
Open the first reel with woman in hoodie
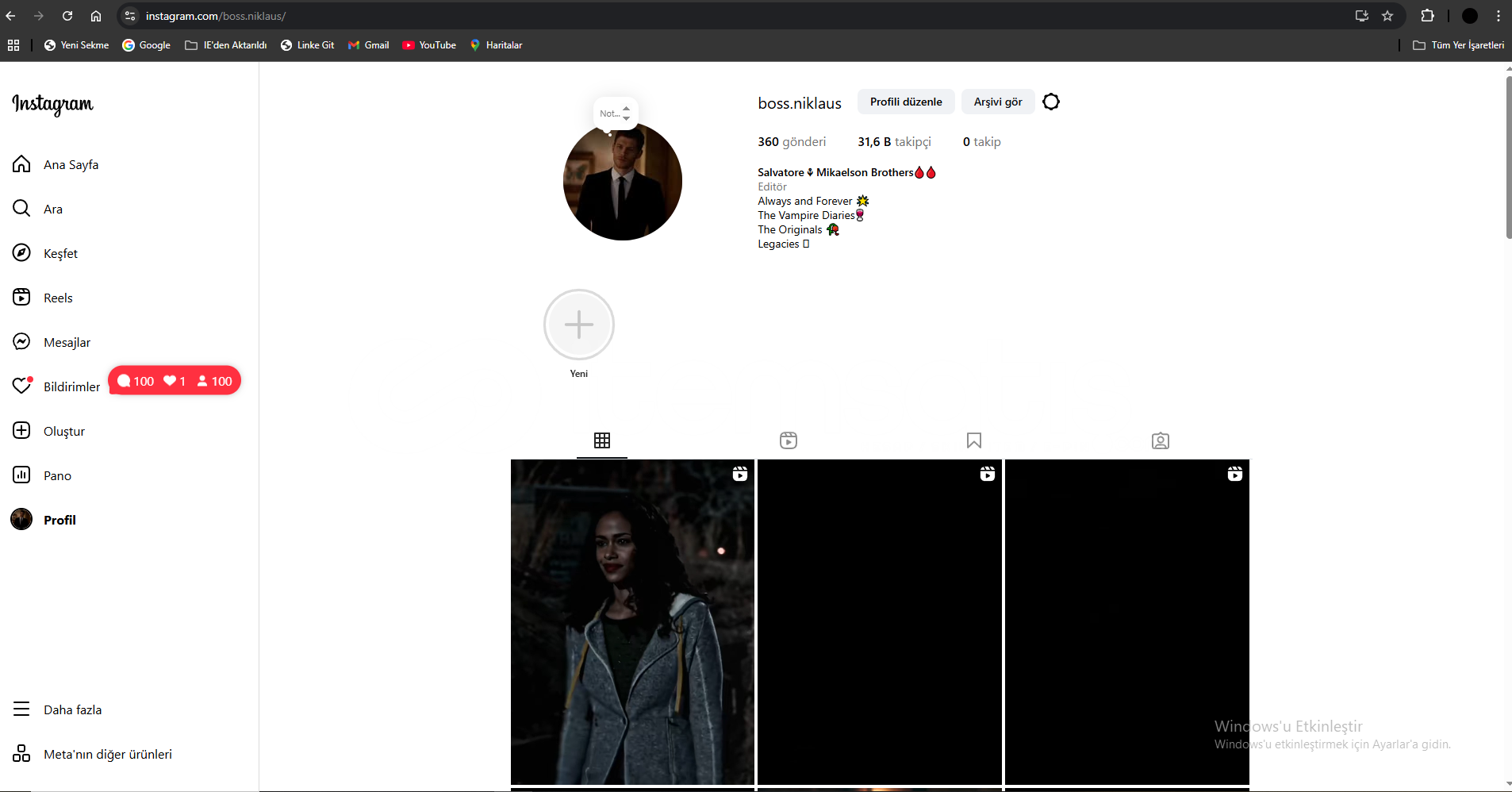point(632,622)
